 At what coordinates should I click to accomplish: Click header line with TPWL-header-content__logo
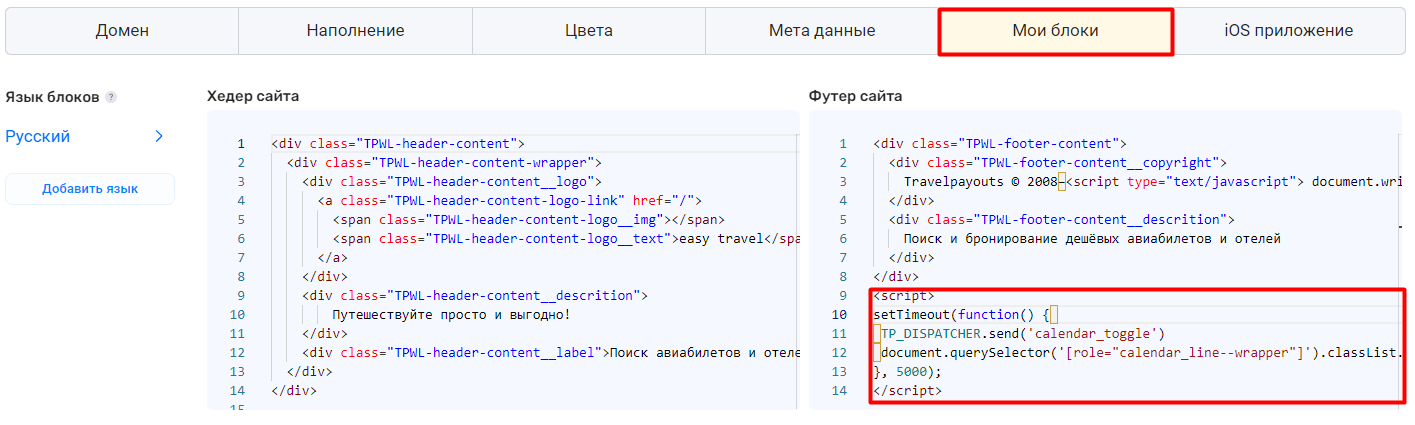[x=451, y=182]
